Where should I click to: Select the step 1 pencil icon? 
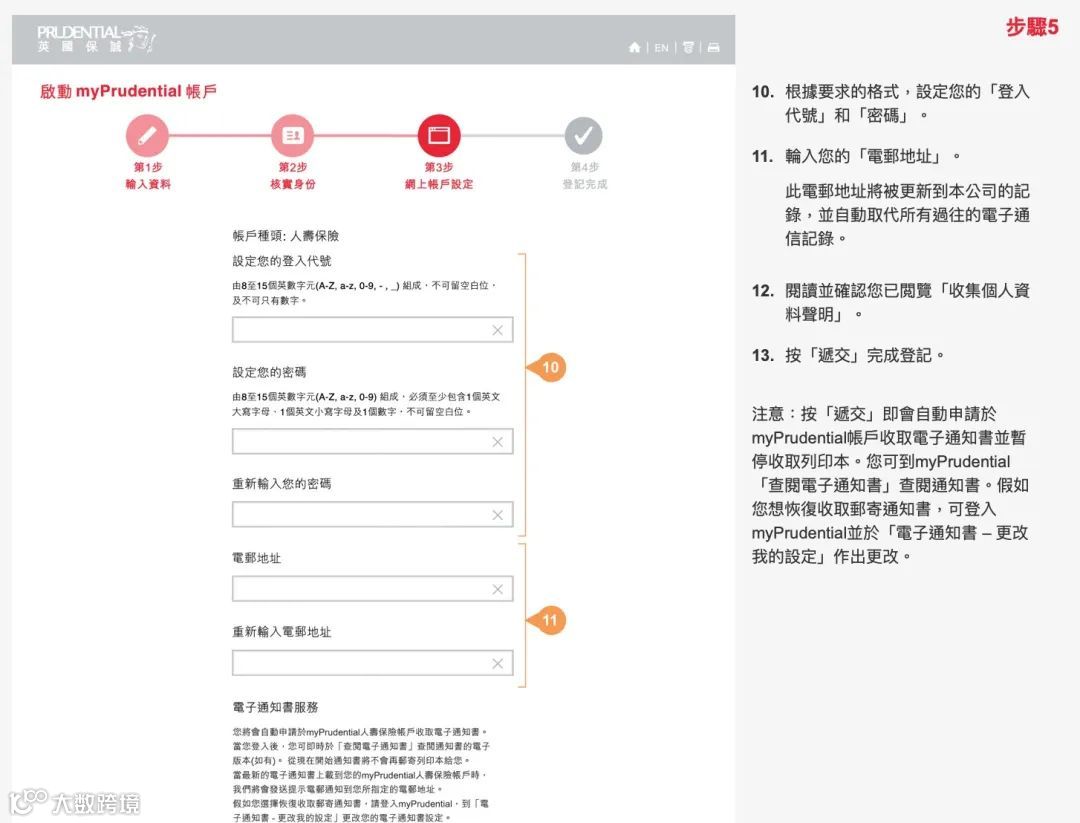tap(147, 136)
